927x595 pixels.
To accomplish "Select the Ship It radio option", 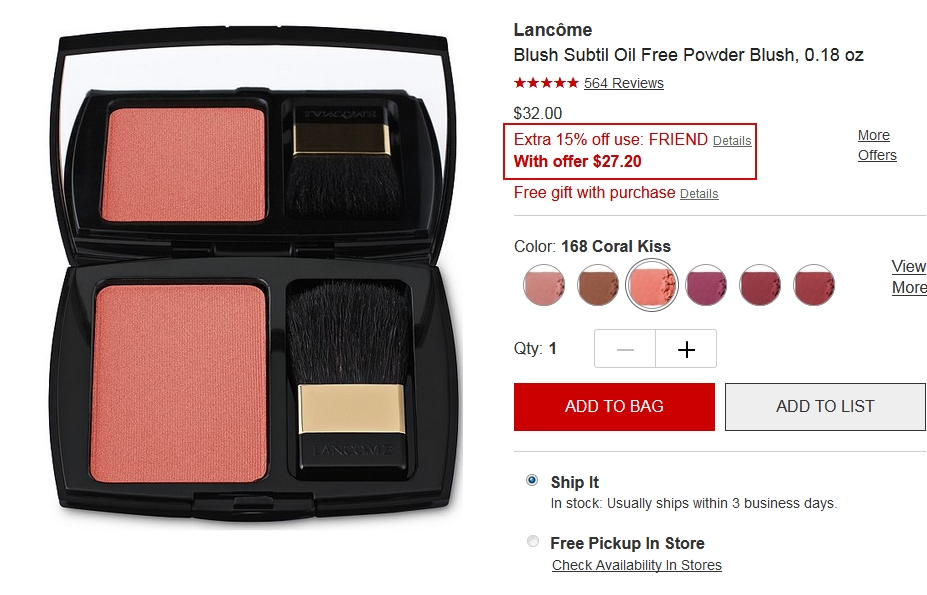I will point(532,480).
